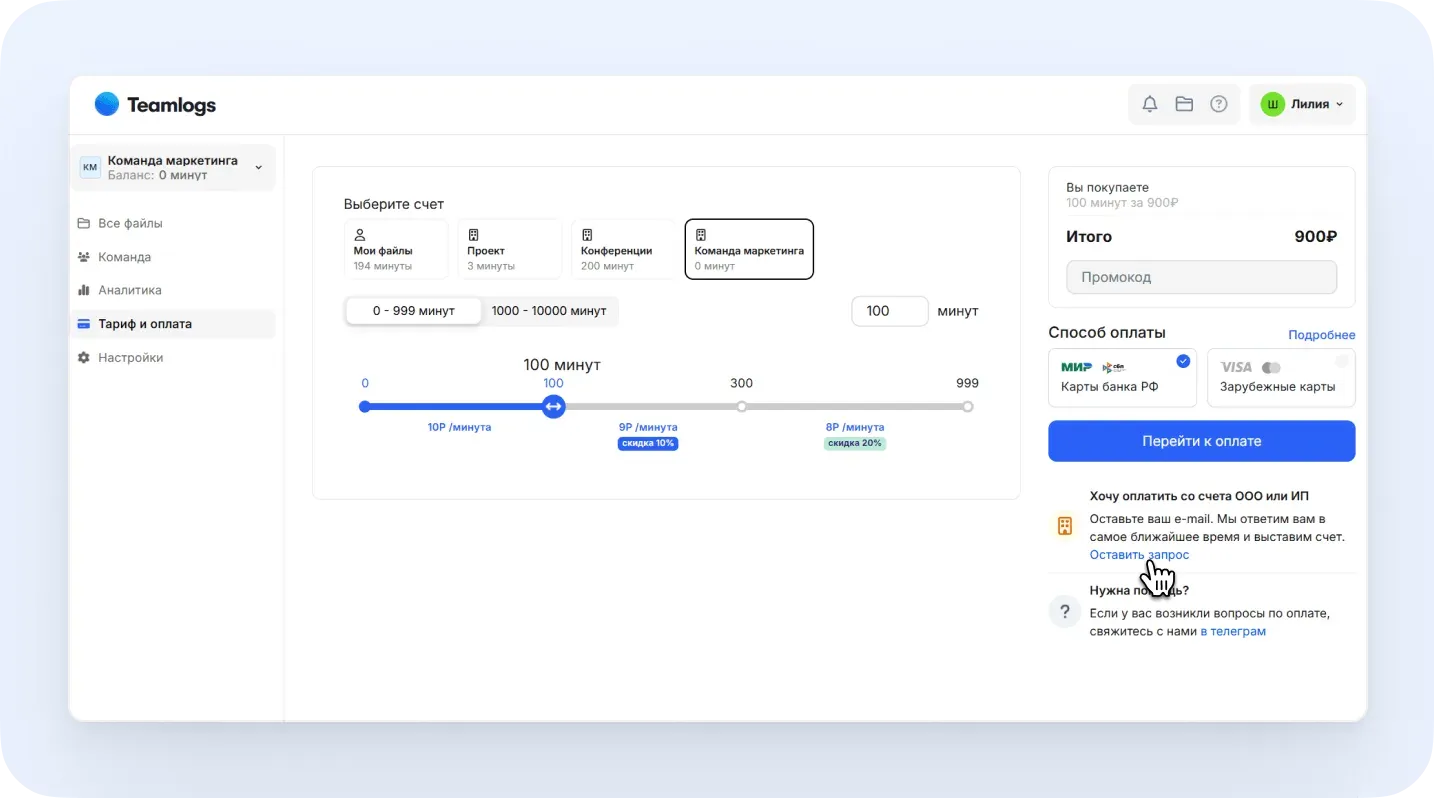The width and height of the screenshot is (1434, 798).
Task: Open the Лилия user menu
Action: click(1302, 104)
